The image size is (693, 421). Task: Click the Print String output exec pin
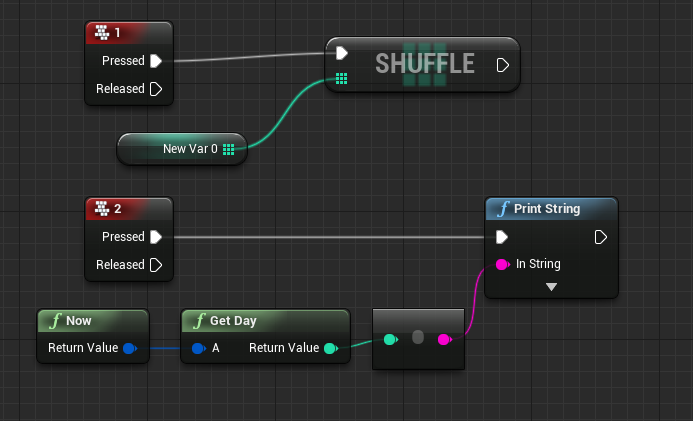(600, 237)
